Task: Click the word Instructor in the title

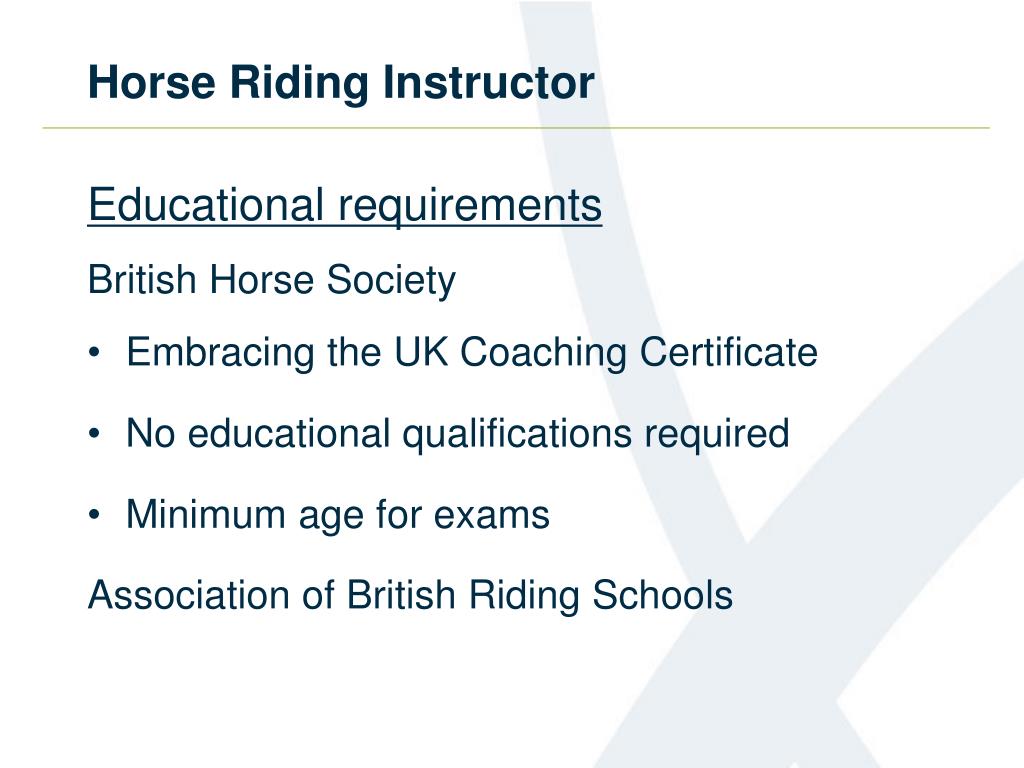Action: tap(488, 83)
